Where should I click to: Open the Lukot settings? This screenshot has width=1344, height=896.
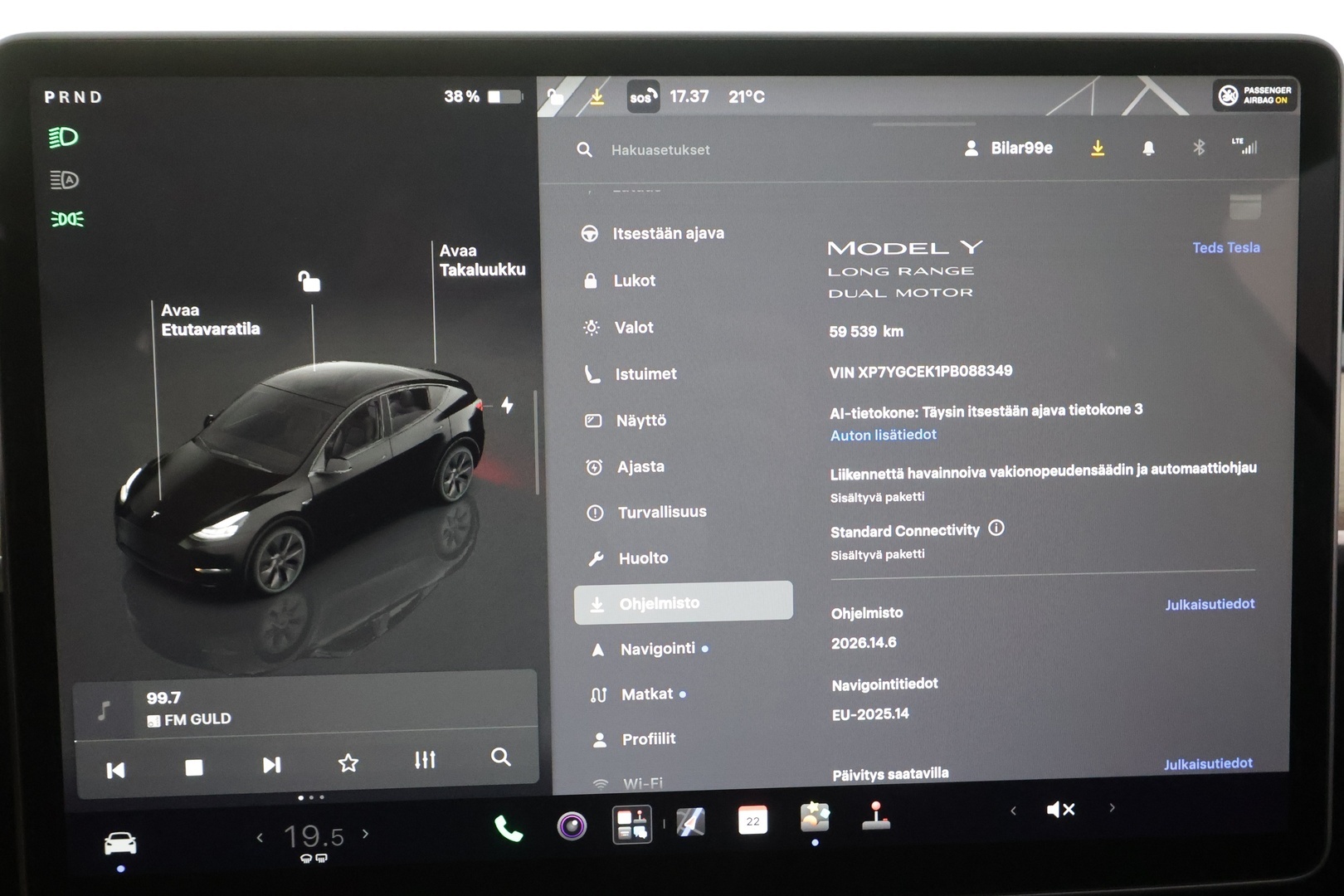(620, 280)
